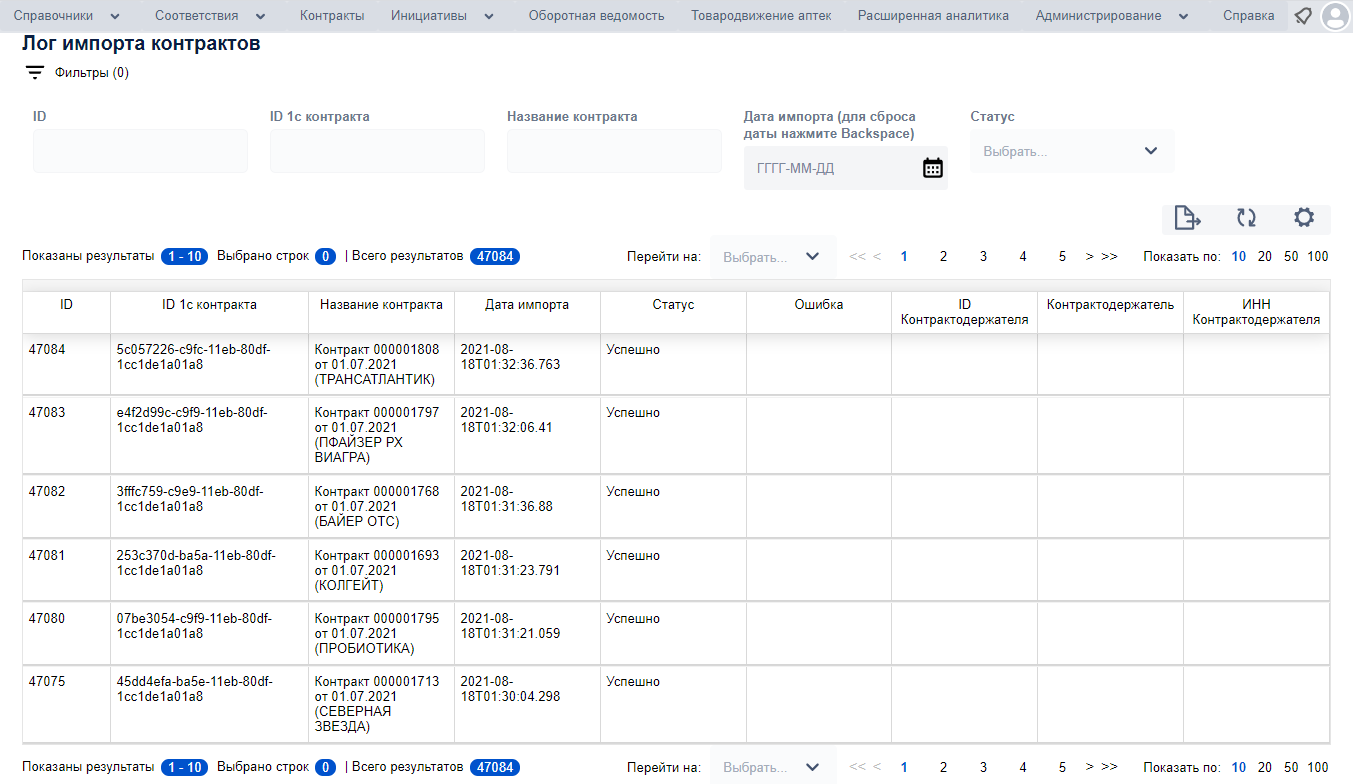
Task: Open Оборотная ведомость section
Action: (x=596, y=16)
